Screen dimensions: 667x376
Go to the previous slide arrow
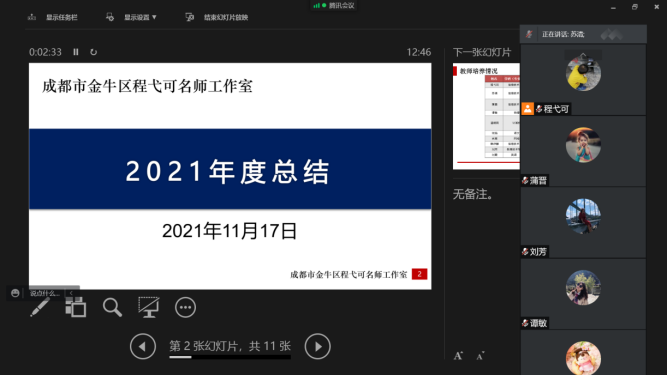coord(143,346)
